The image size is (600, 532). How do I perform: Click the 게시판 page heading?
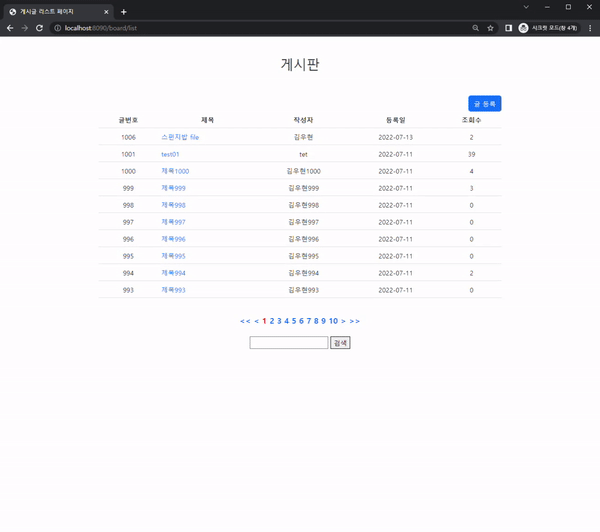pyautogui.click(x=300, y=64)
